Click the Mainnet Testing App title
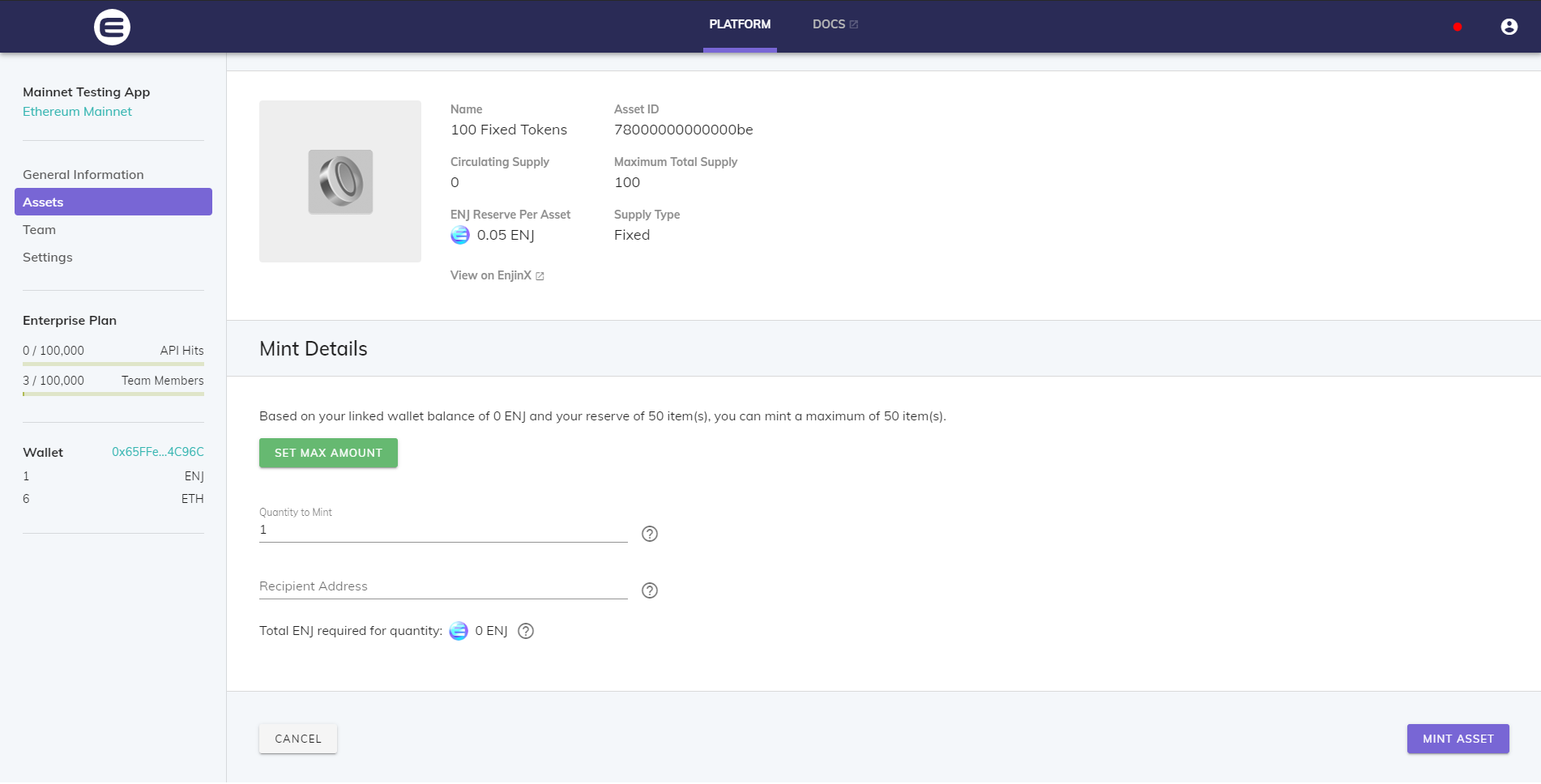 [x=87, y=92]
